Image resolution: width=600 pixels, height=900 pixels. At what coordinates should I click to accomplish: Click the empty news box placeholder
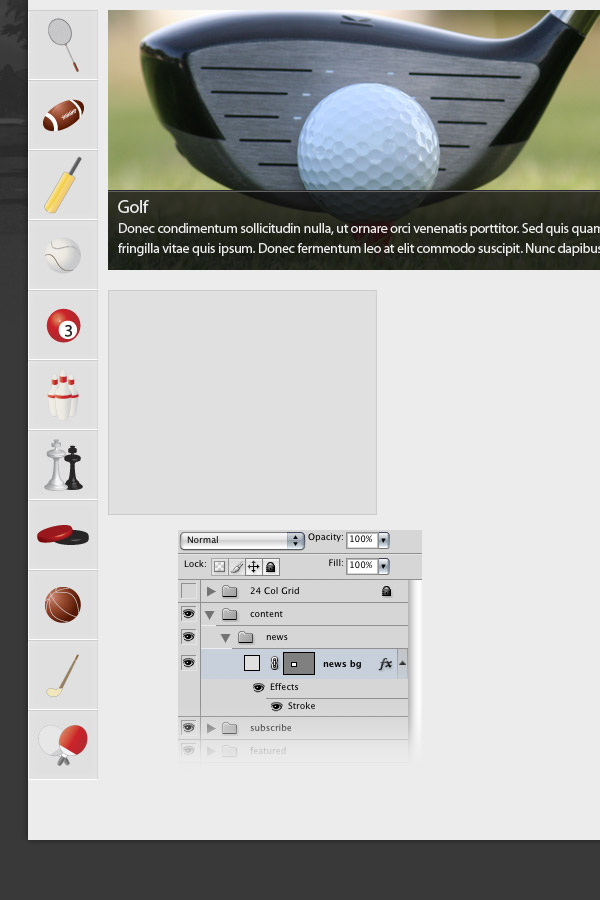[x=242, y=402]
